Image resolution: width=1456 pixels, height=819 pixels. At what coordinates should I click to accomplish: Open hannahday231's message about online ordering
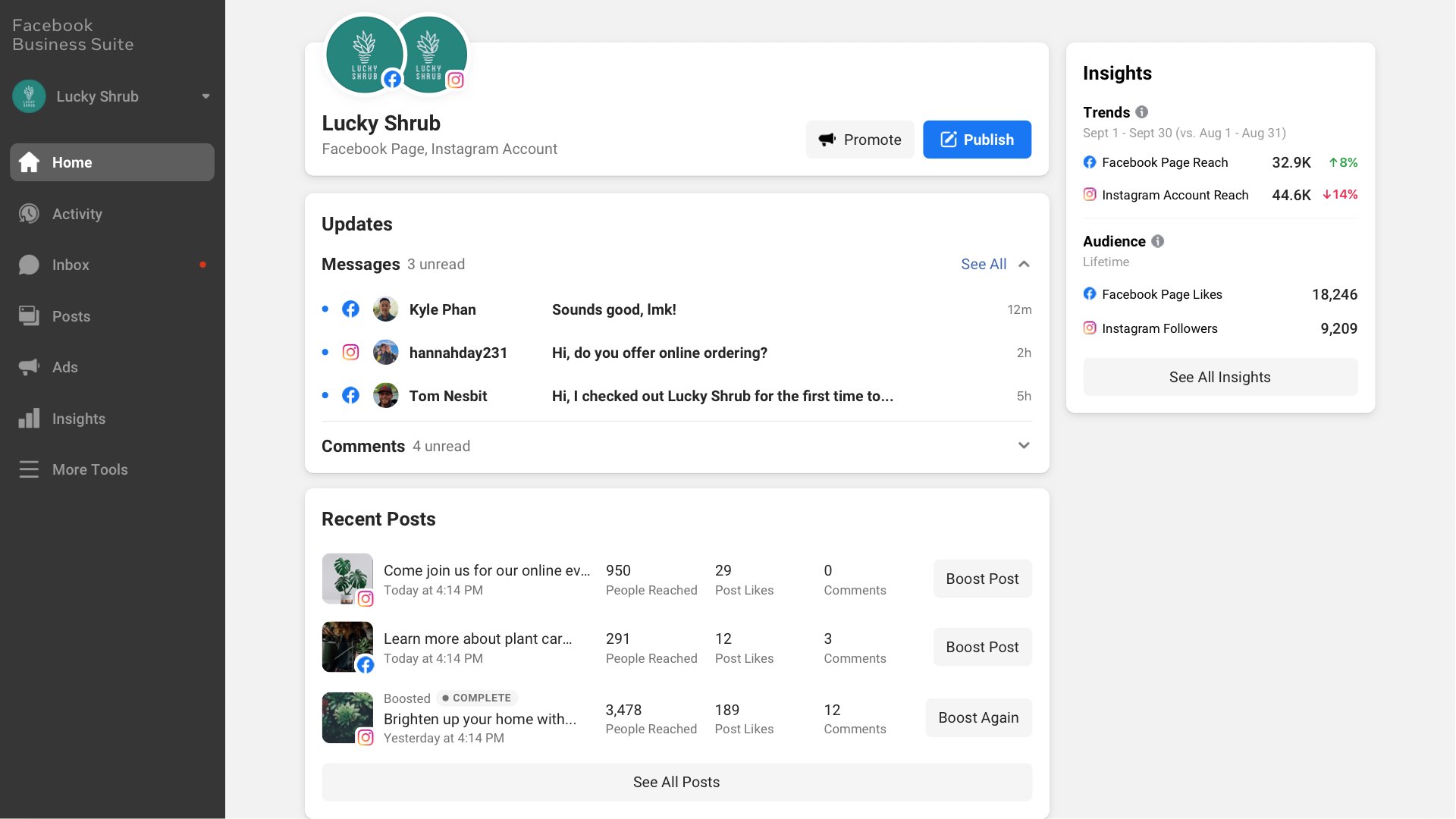tap(676, 353)
